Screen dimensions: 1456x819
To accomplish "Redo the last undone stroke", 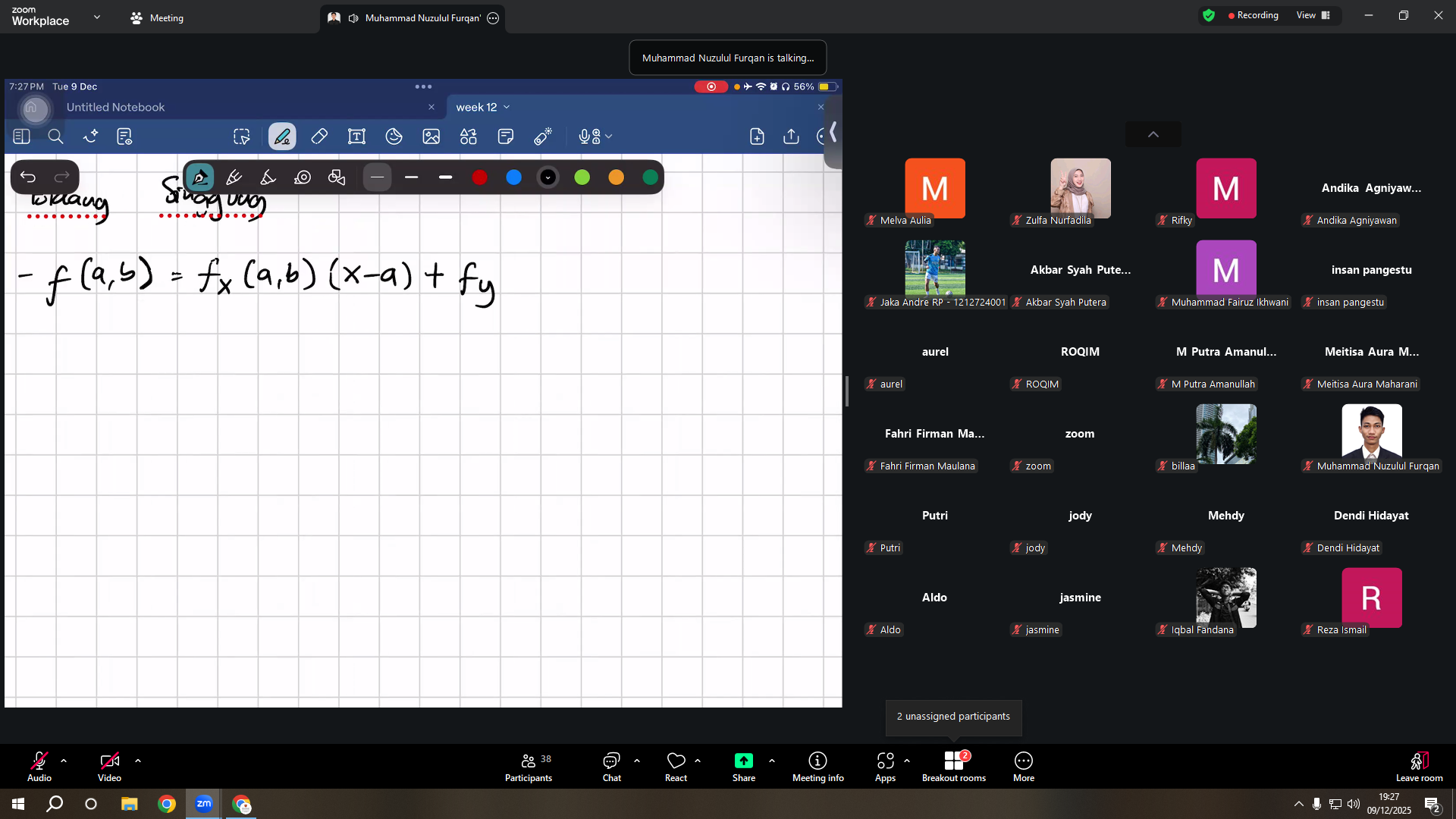I will pos(62,177).
